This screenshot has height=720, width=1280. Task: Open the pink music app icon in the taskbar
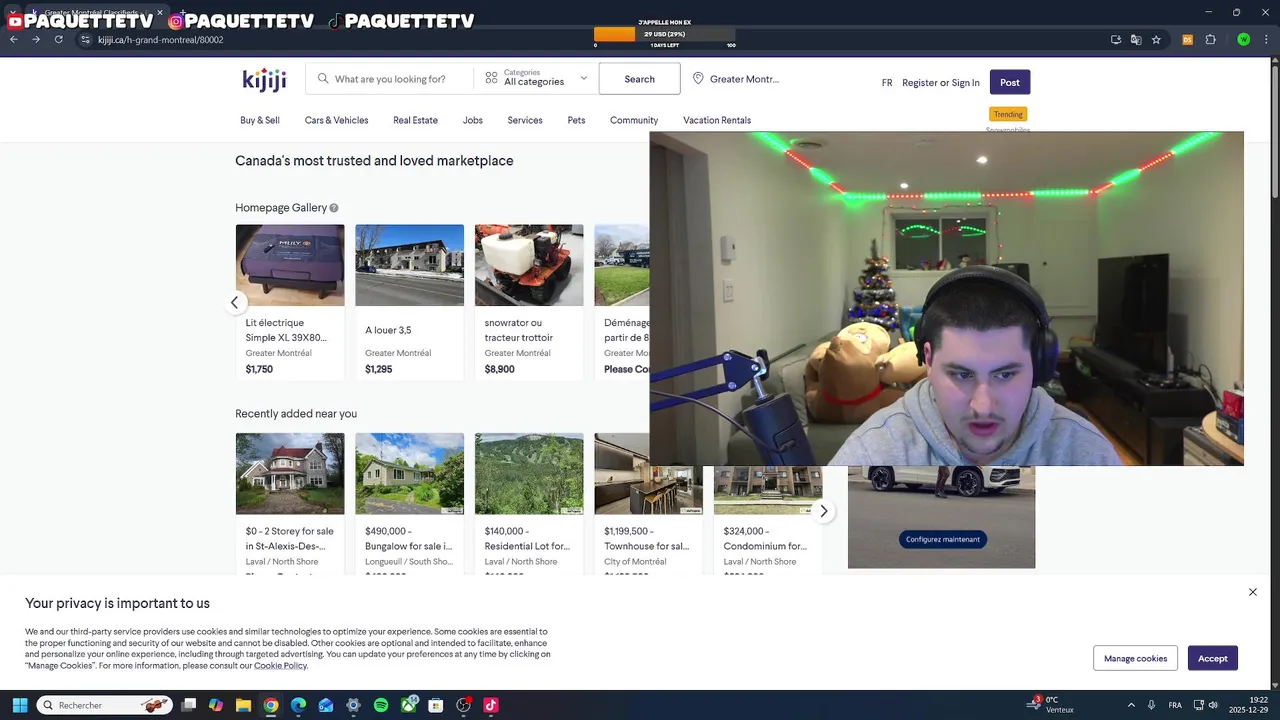pyautogui.click(x=490, y=705)
